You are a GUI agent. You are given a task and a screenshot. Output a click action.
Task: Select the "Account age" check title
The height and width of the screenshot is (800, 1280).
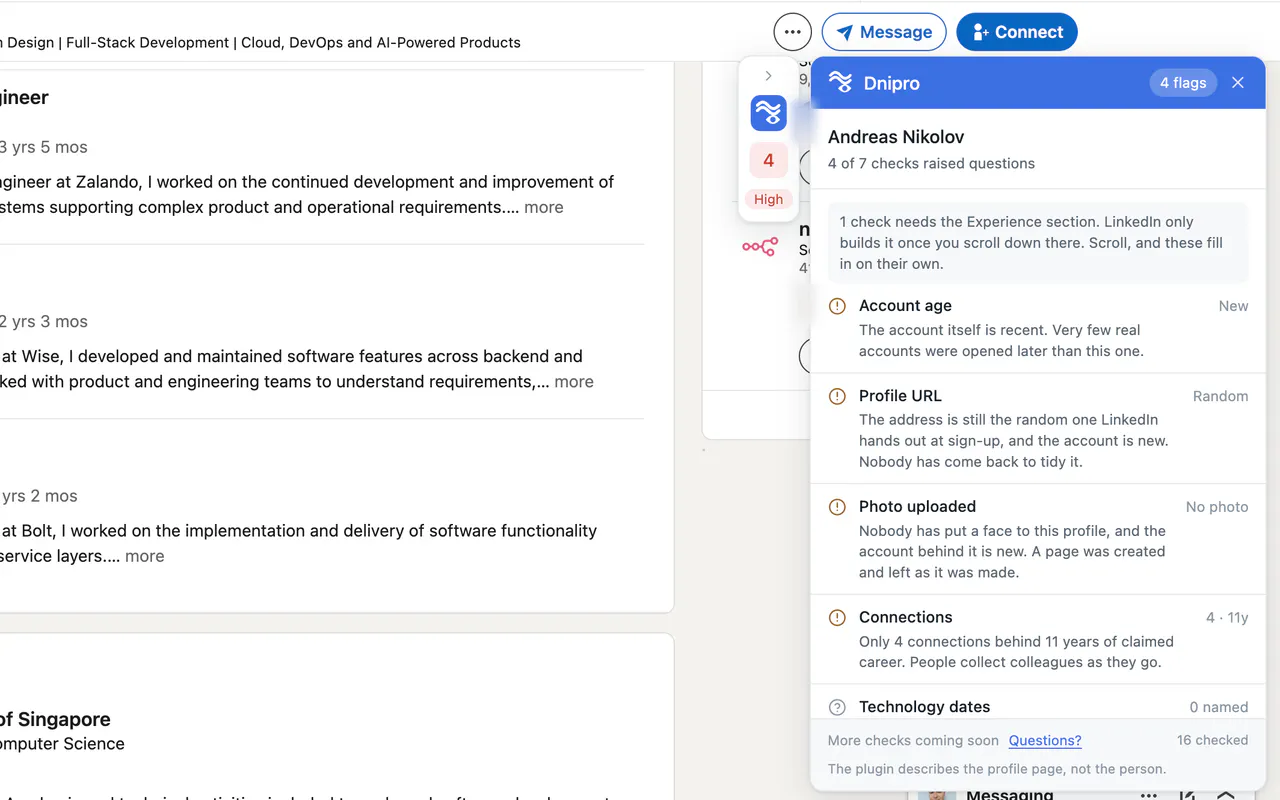click(x=905, y=306)
